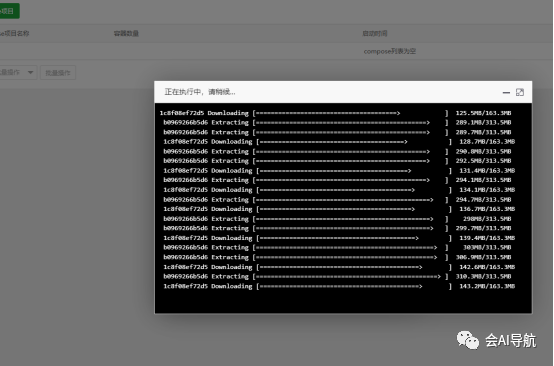
Task: Click the 289.1MB/313.5MB extracting line
Action: (337, 123)
